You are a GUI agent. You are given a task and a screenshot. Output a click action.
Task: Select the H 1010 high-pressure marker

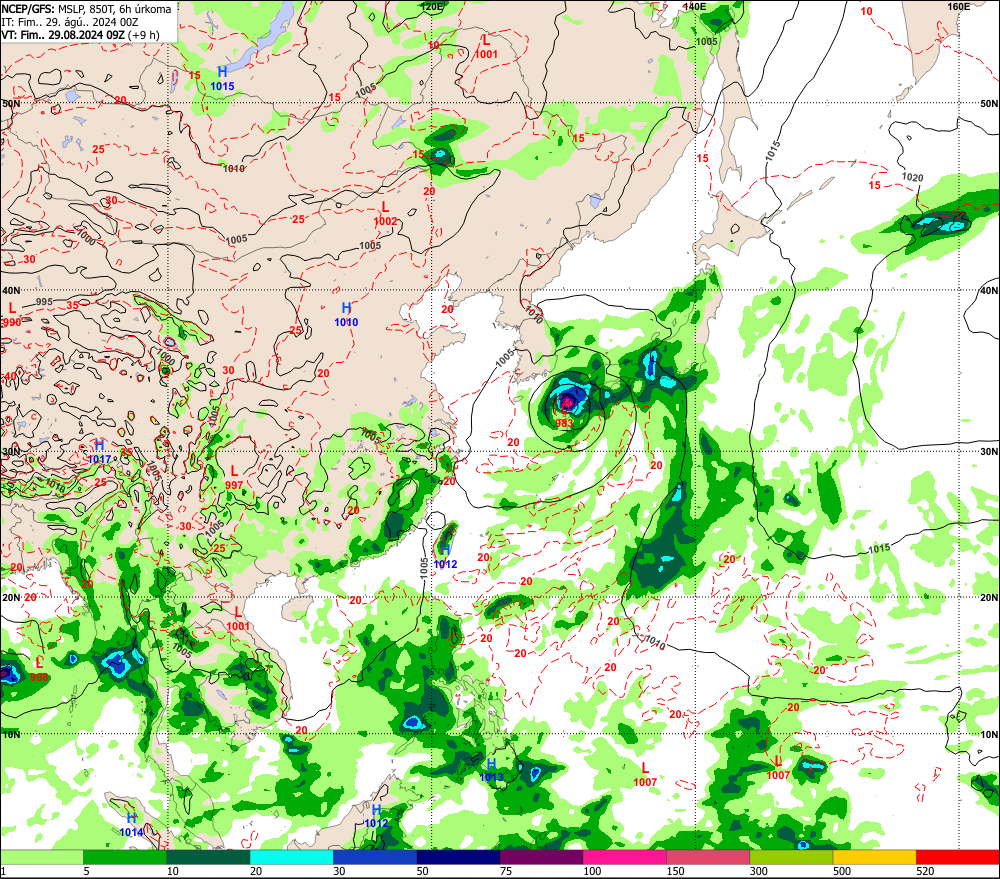pos(346,315)
